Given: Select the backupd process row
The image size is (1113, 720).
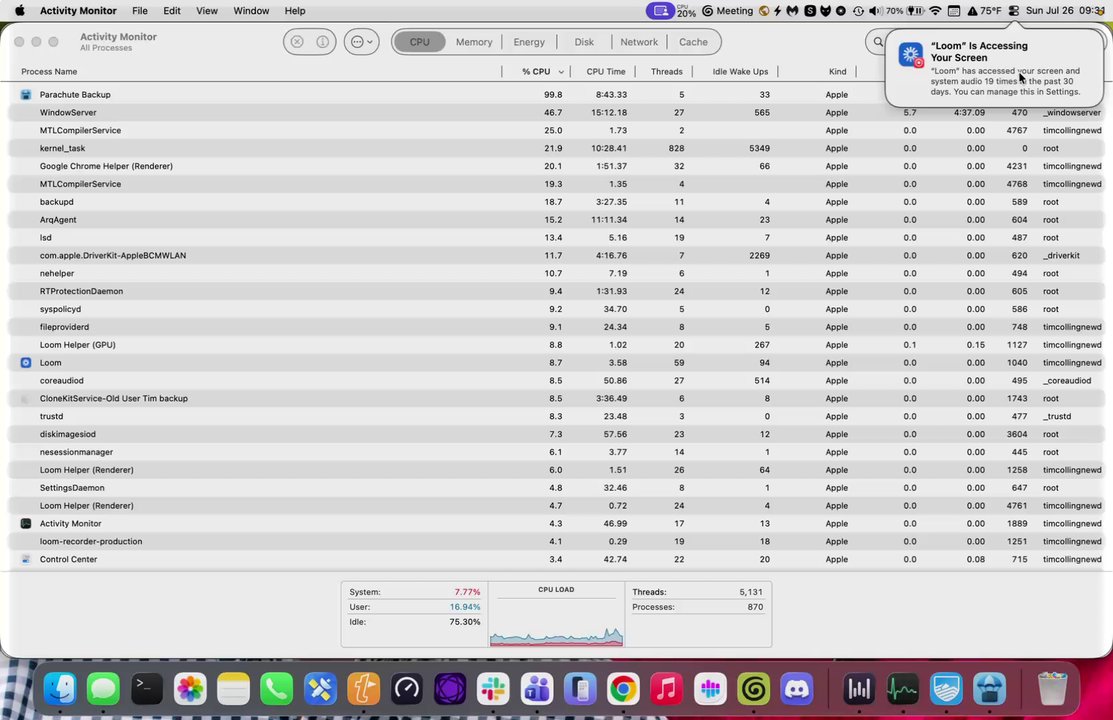Looking at the screenshot, I should coord(556,202).
